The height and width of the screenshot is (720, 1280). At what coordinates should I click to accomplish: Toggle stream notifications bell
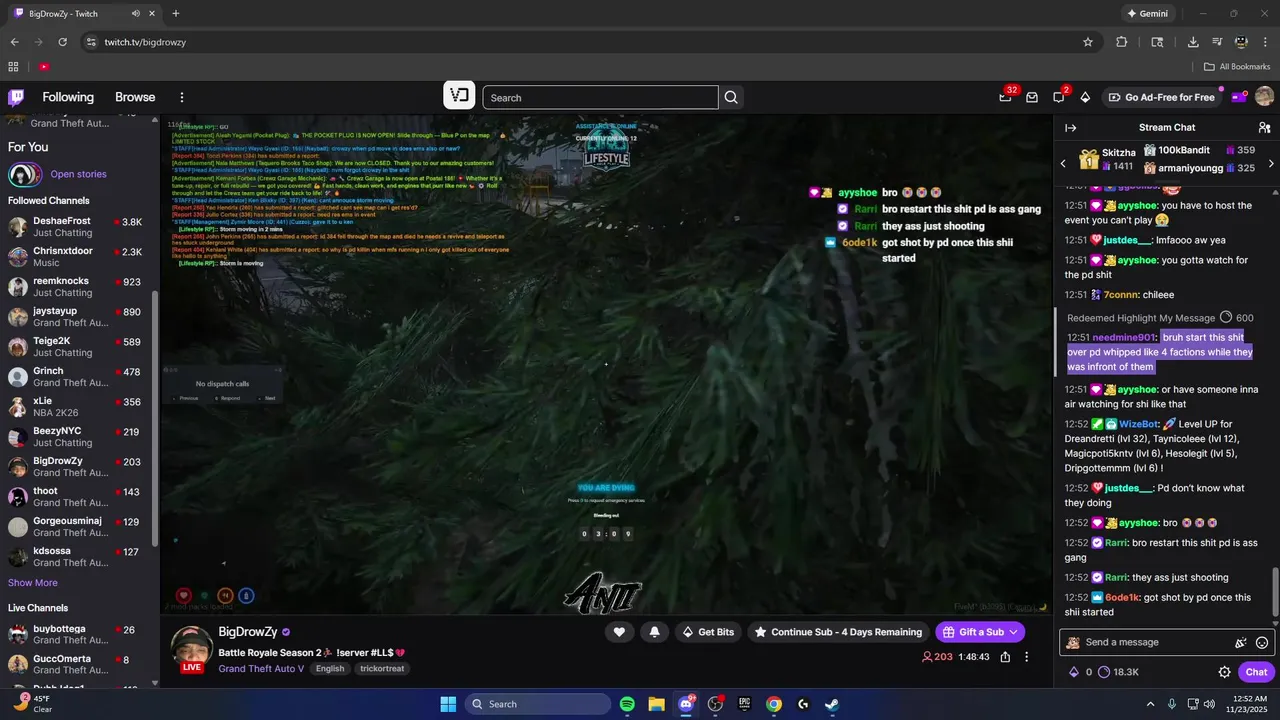pos(654,632)
